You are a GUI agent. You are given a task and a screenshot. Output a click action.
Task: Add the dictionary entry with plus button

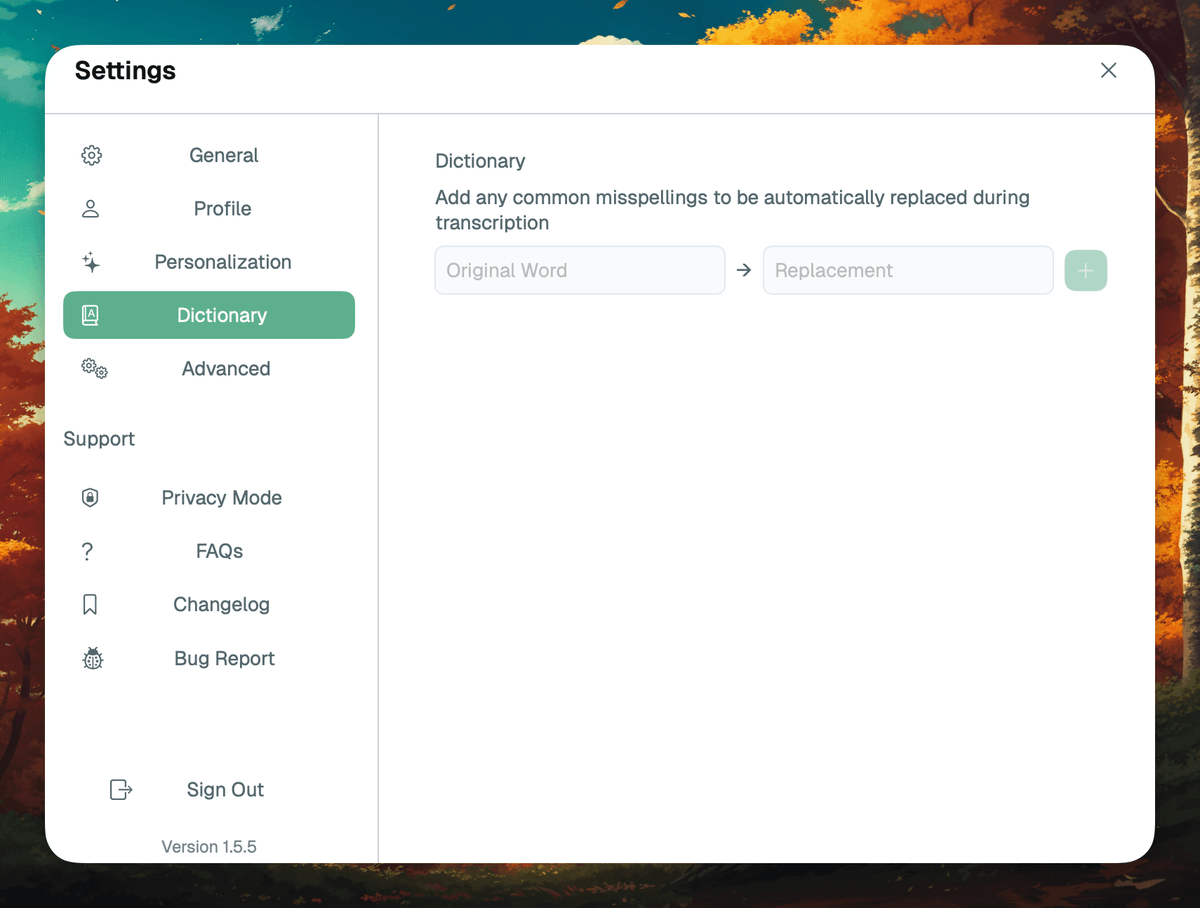pos(1086,270)
